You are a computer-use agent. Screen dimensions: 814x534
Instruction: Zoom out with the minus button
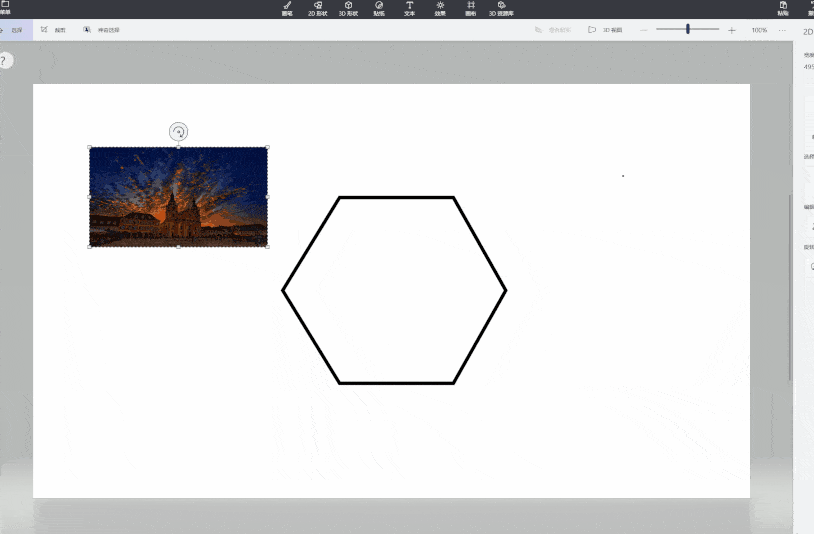(x=644, y=30)
